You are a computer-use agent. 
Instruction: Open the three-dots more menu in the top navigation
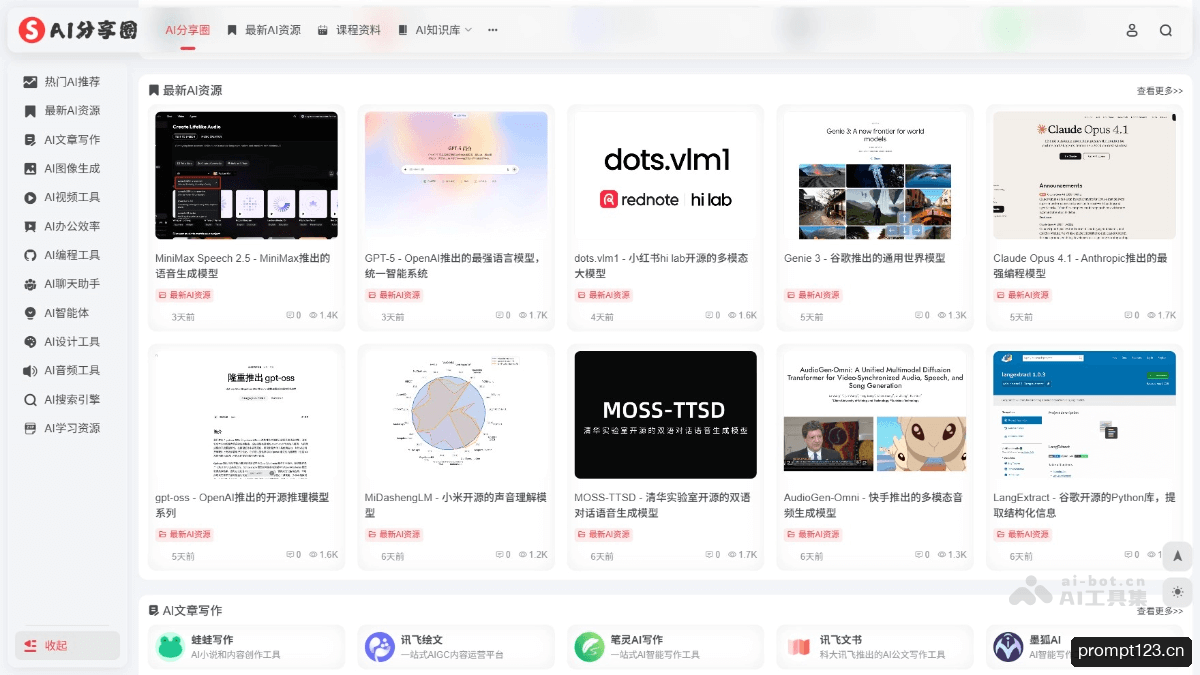(x=492, y=30)
